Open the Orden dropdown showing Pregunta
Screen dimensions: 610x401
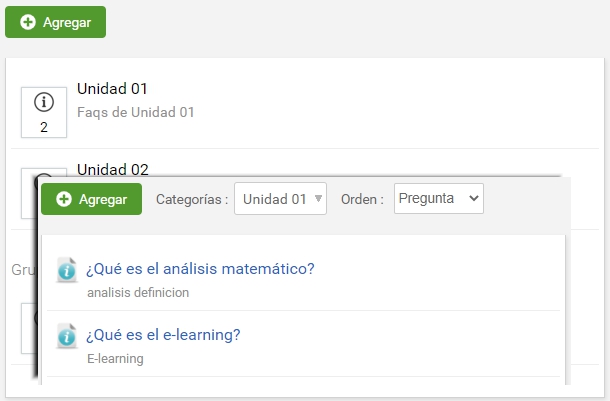coord(439,198)
